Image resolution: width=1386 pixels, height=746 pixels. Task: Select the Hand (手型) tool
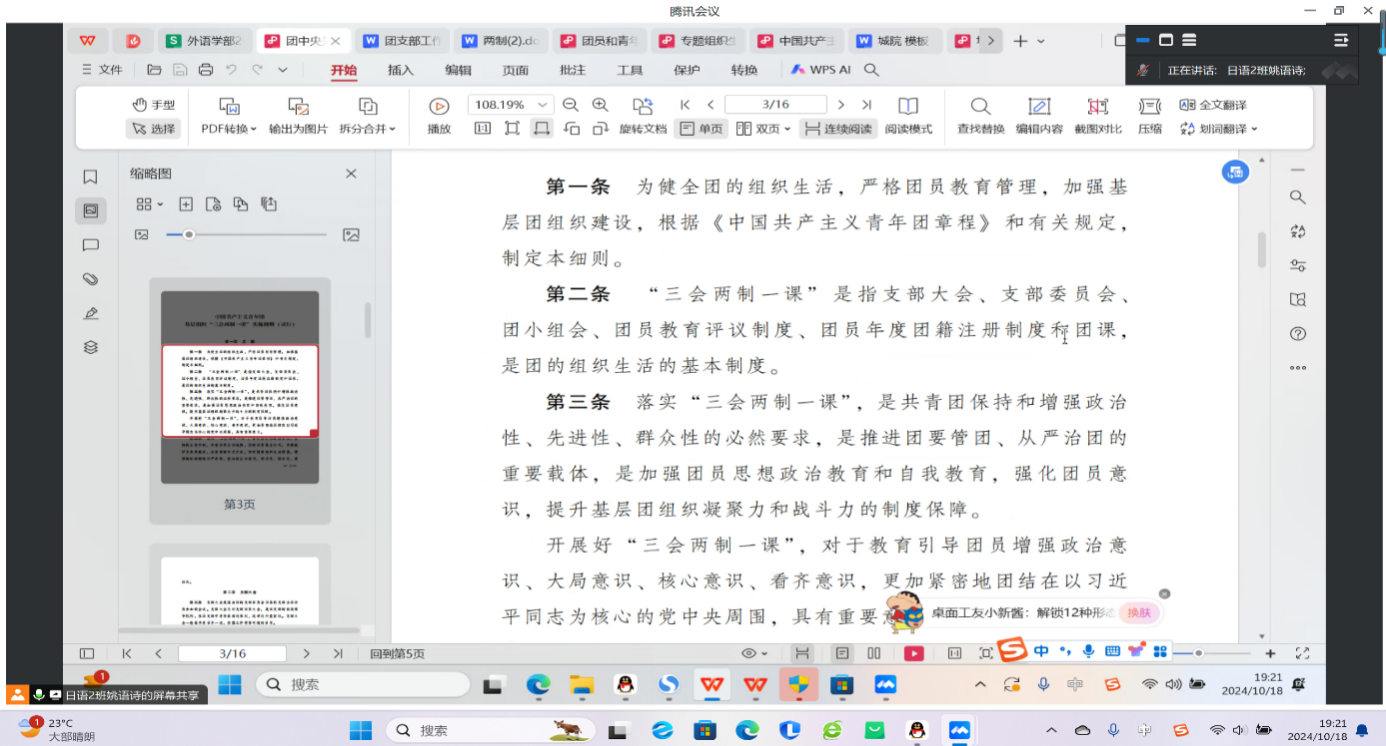point(153,105)
